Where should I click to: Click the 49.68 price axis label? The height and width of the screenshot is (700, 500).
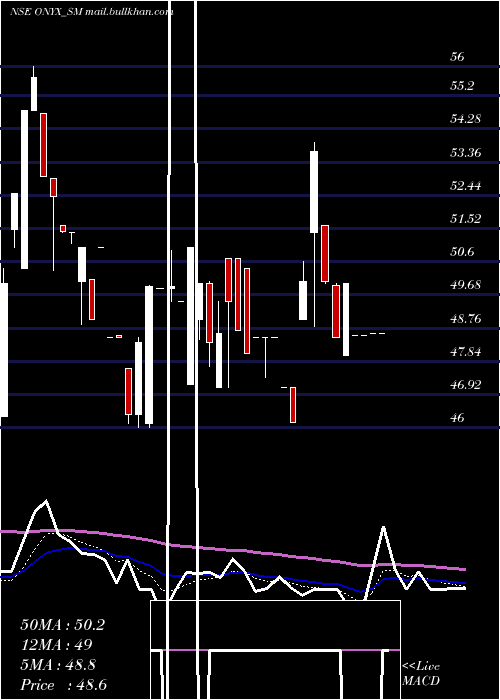(x=466, y=285)
